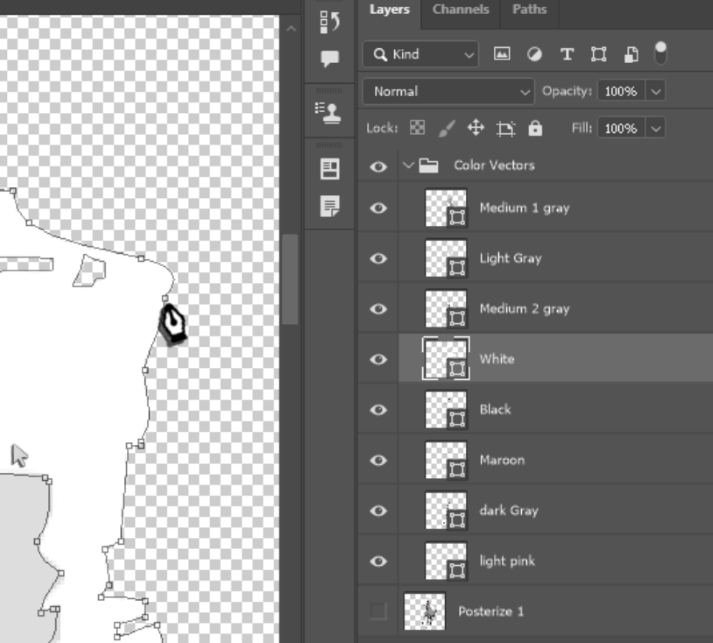Switch to the Paths tab
713x643 pixels.
point(529,10)
